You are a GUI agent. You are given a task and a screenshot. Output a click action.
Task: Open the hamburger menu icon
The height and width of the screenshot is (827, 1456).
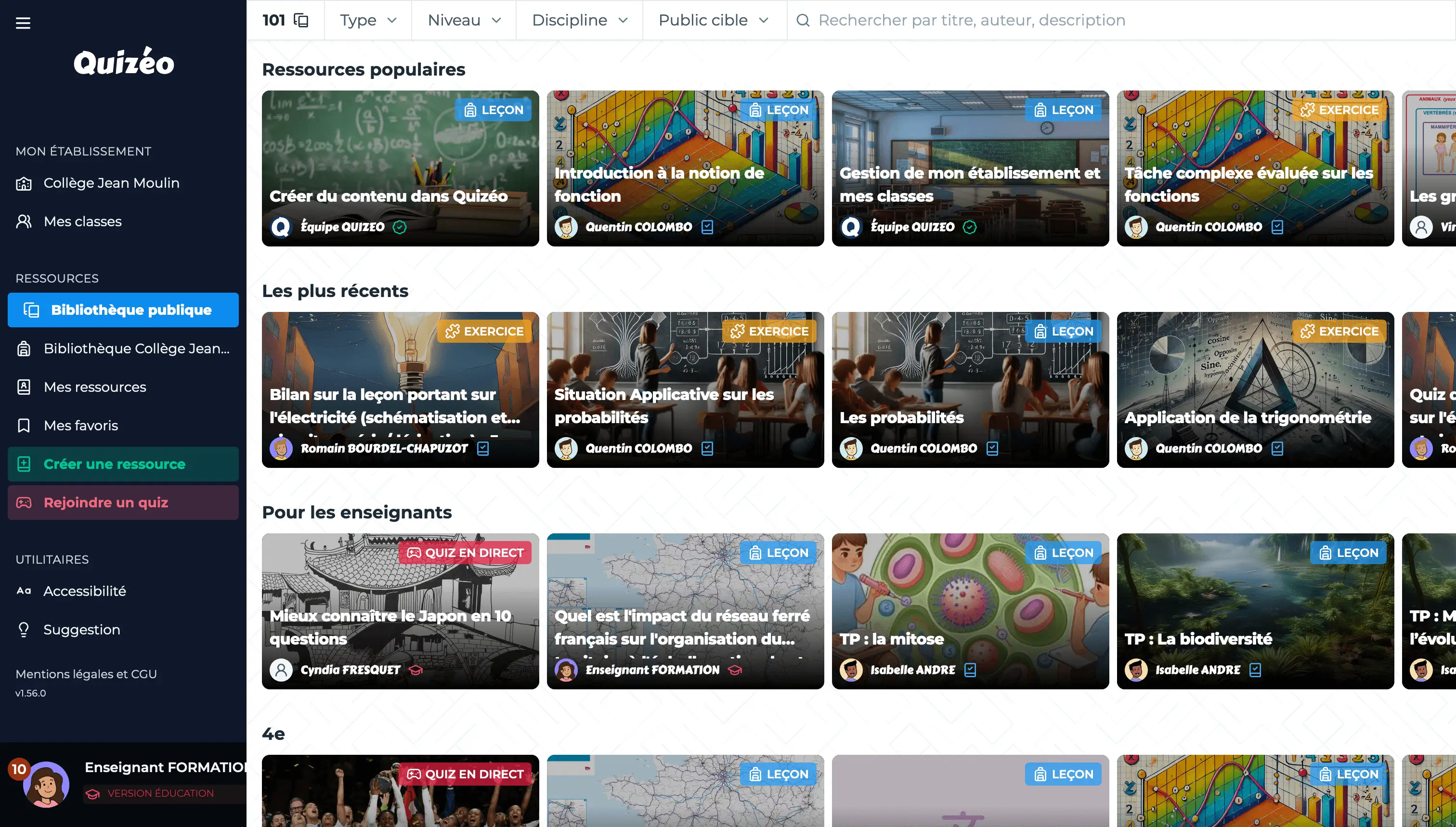23,23
